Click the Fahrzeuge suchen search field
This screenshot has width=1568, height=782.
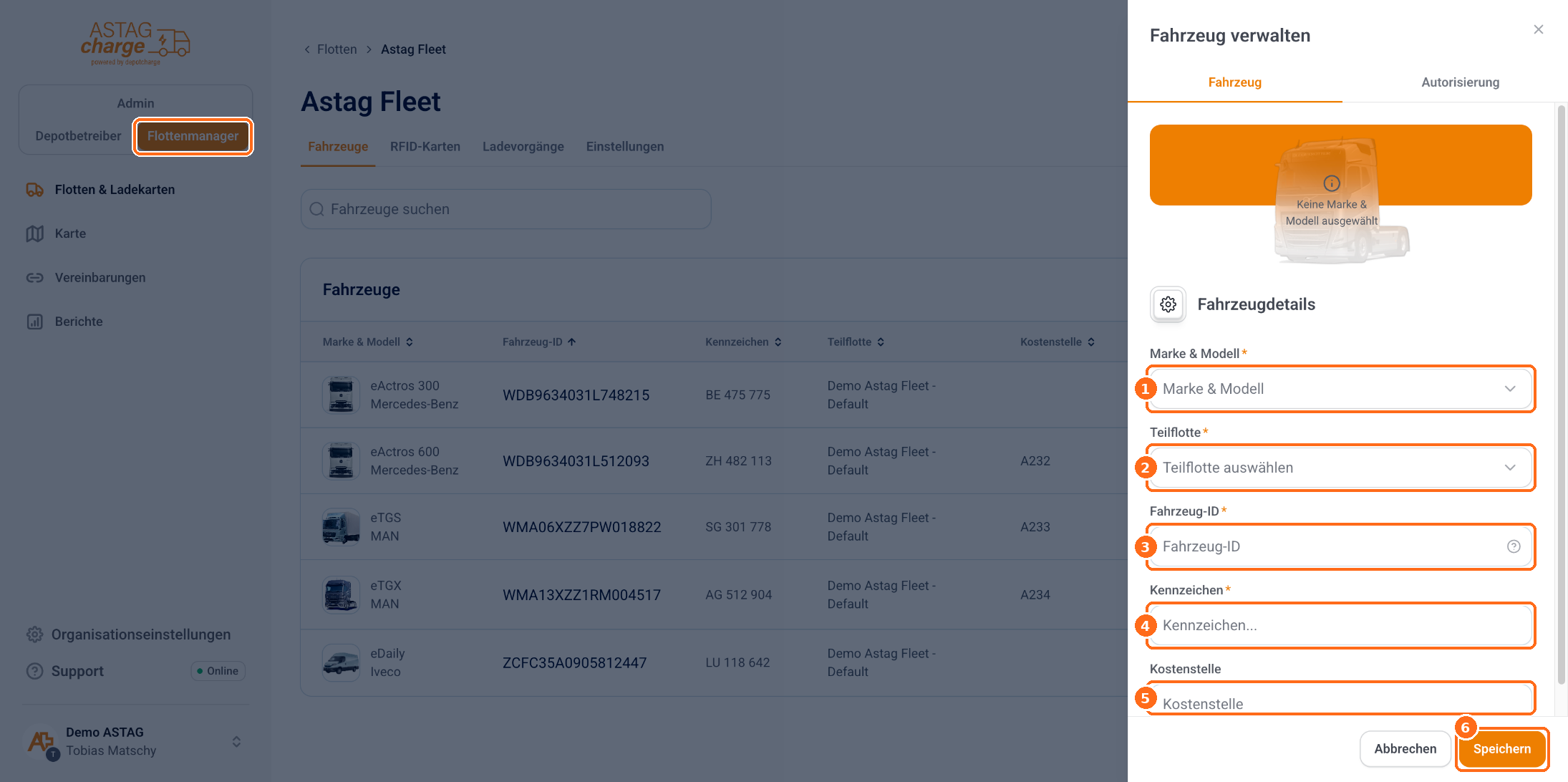click(505, 209)
